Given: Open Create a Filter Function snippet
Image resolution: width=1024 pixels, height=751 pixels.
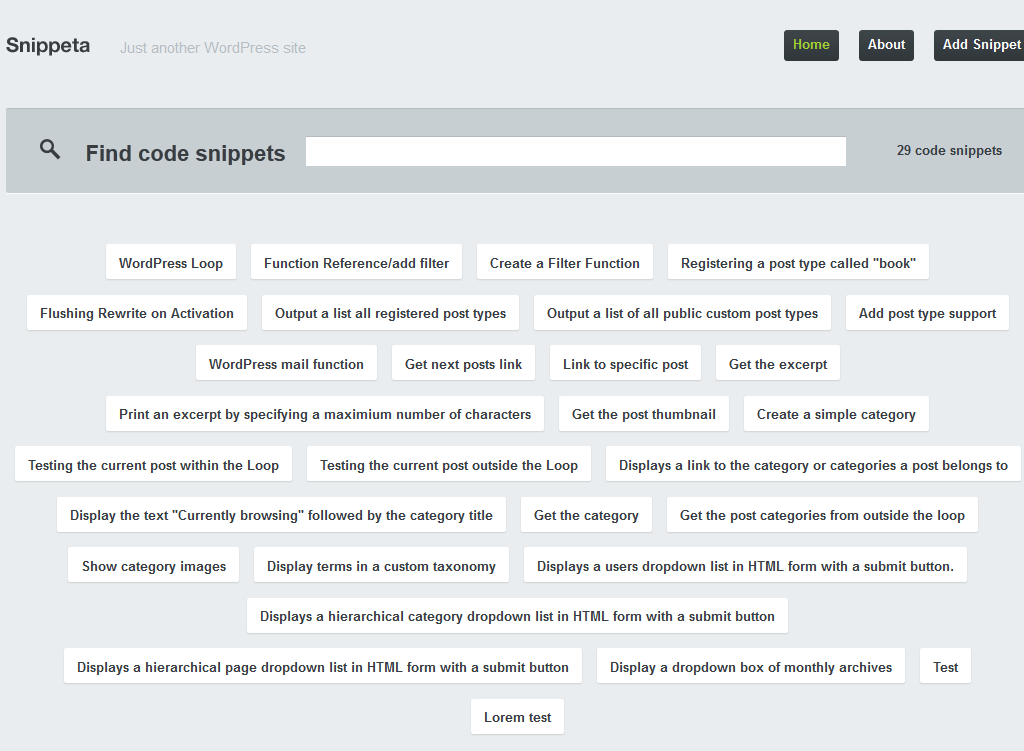Looking at the screenshot, I should coord(564,263).
